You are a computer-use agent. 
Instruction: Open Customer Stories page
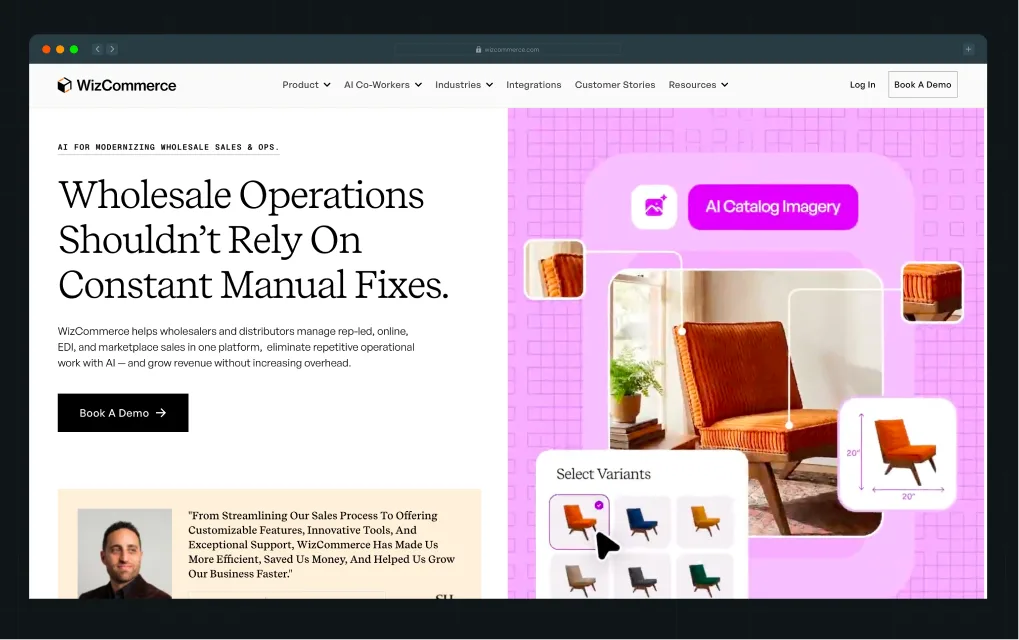[x=615, y=85]
